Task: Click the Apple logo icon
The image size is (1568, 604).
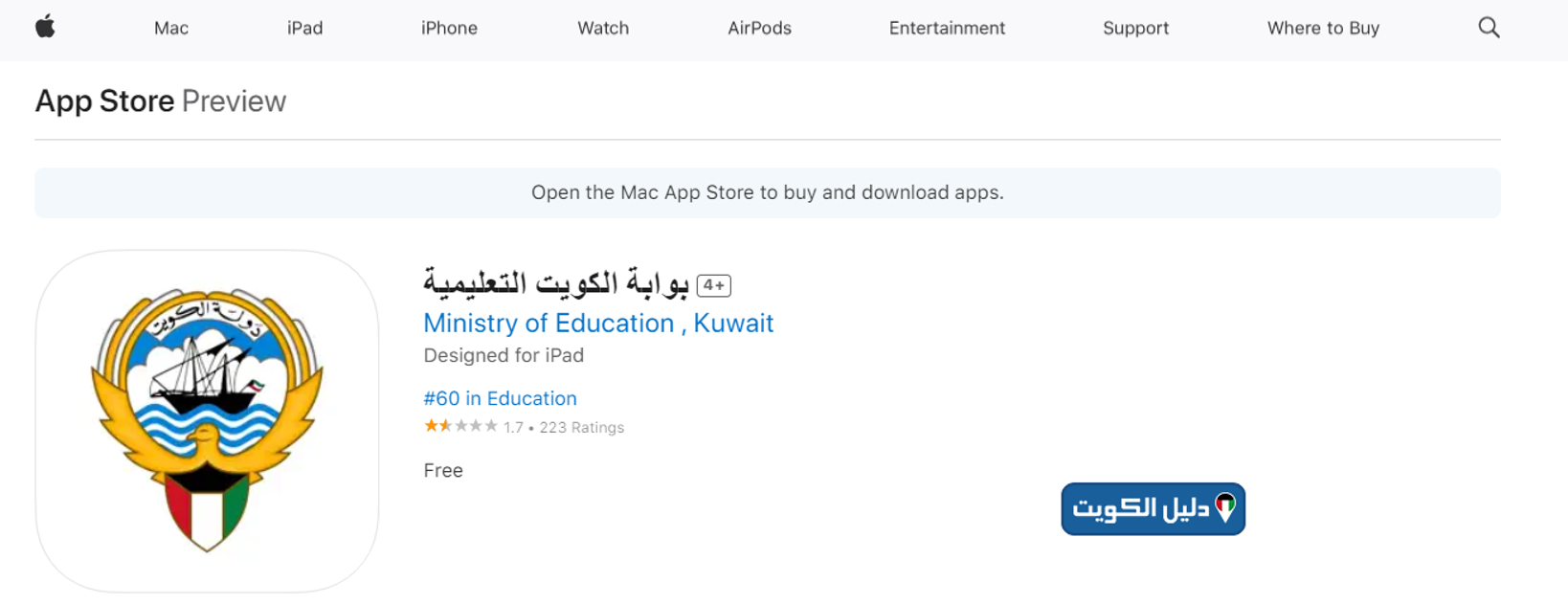Action: tap(45, 28)
